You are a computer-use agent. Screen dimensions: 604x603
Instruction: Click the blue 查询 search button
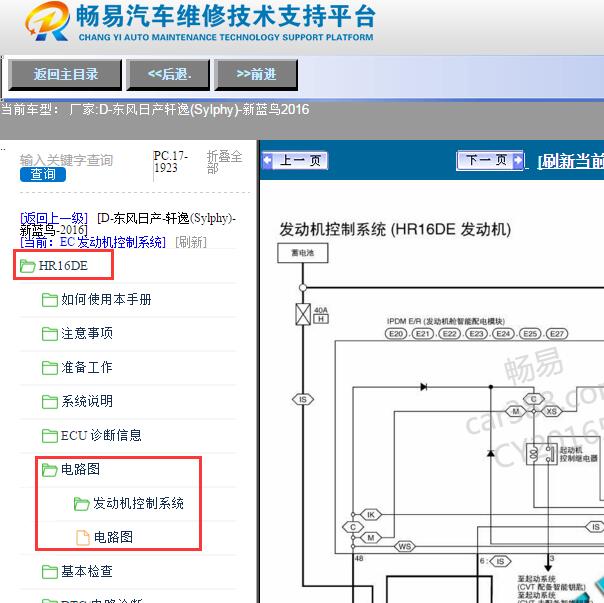tap(43, 175)
